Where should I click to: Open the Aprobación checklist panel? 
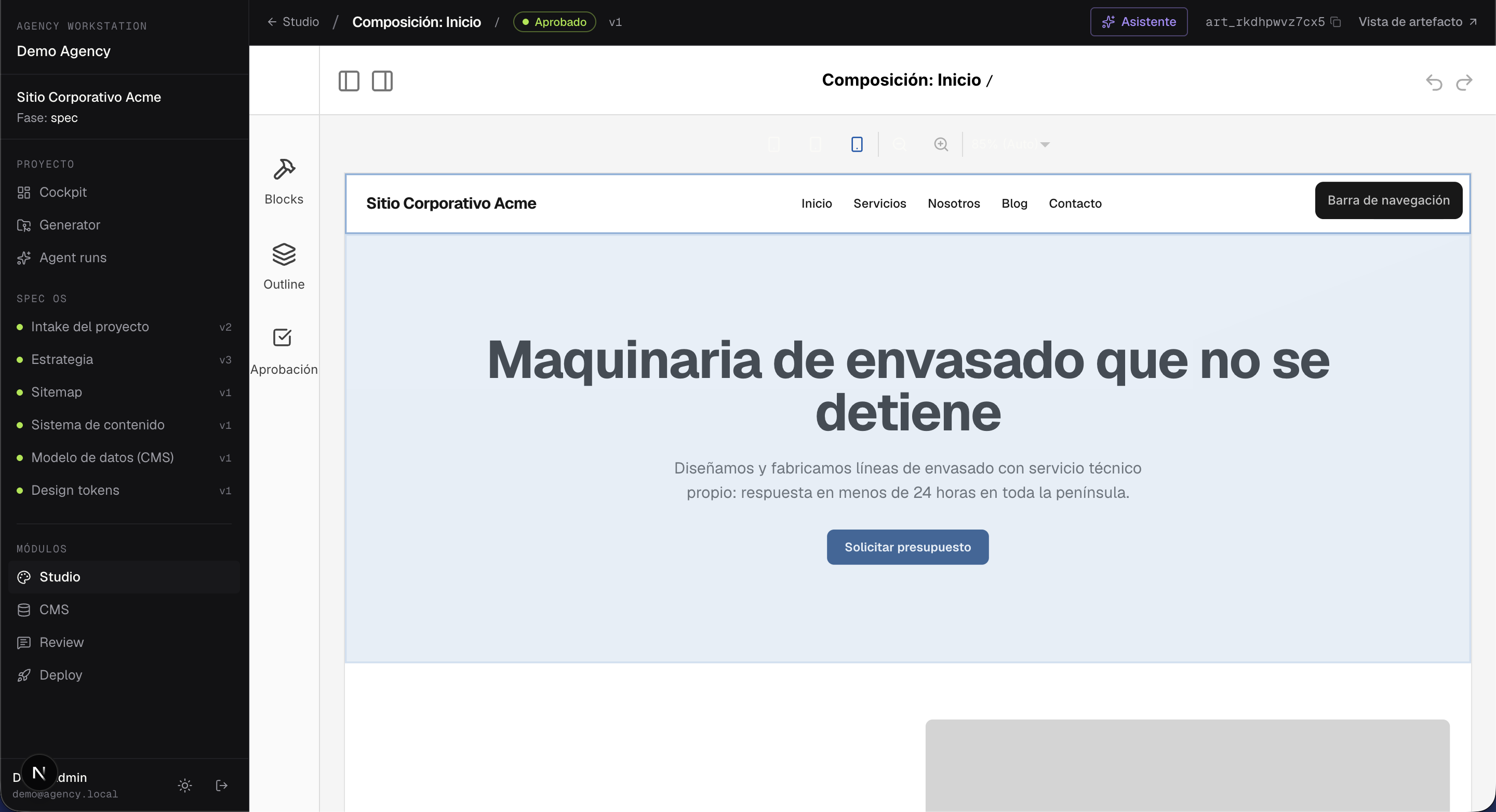(x=284, y=351)
